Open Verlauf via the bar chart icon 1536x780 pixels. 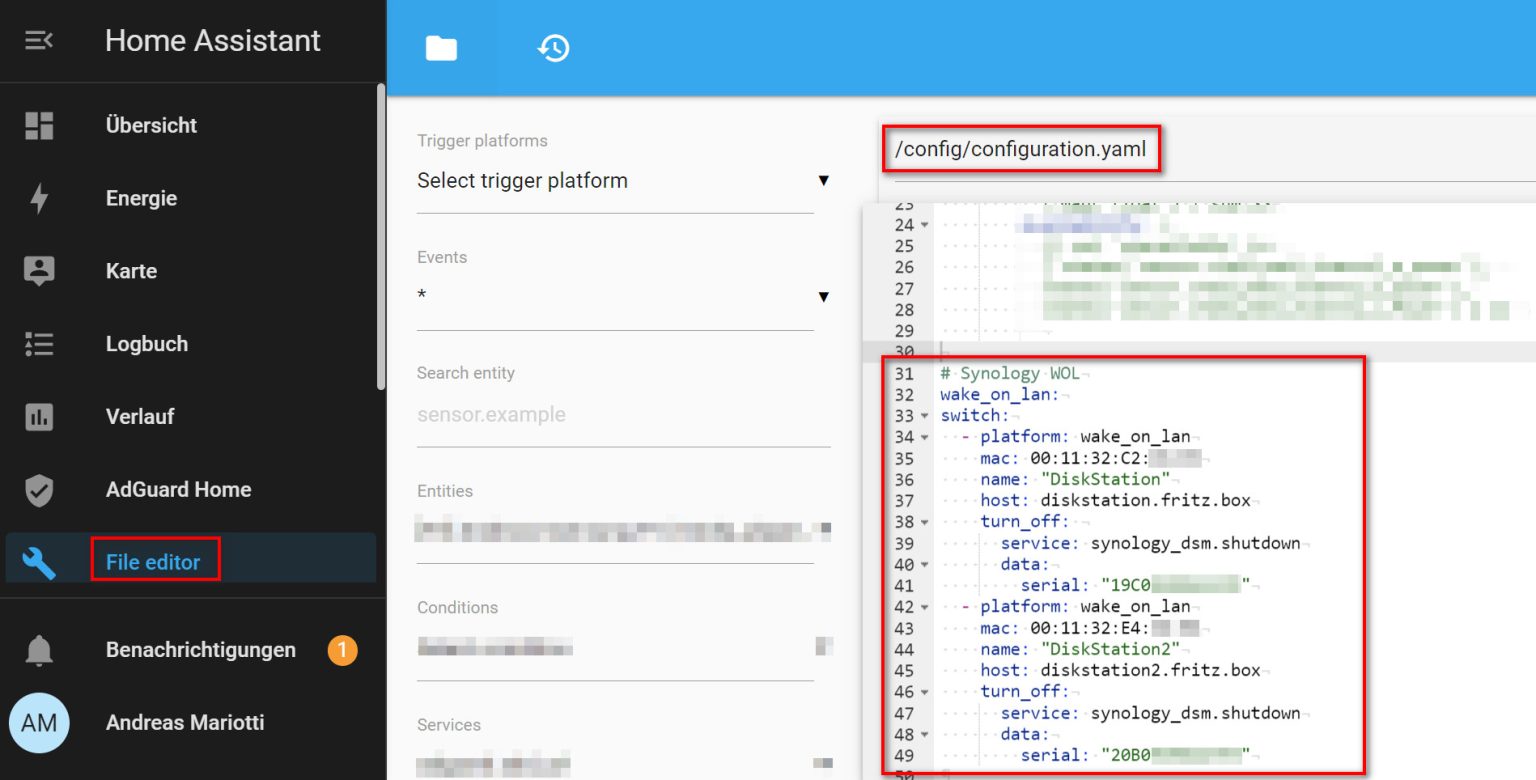coord(40,416)
